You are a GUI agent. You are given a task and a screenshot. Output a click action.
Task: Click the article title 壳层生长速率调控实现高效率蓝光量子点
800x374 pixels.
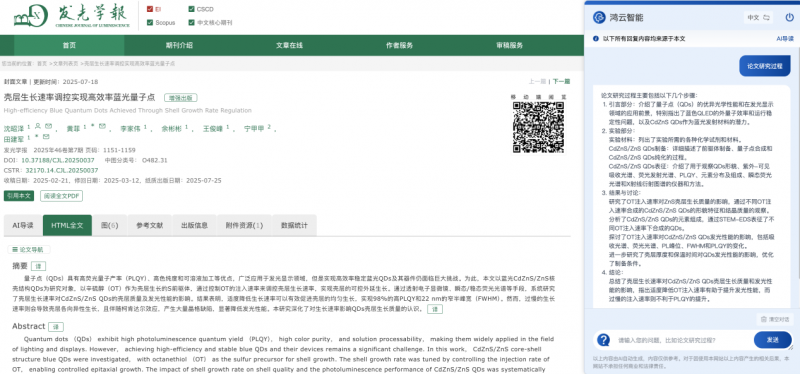tap(79, 97)
